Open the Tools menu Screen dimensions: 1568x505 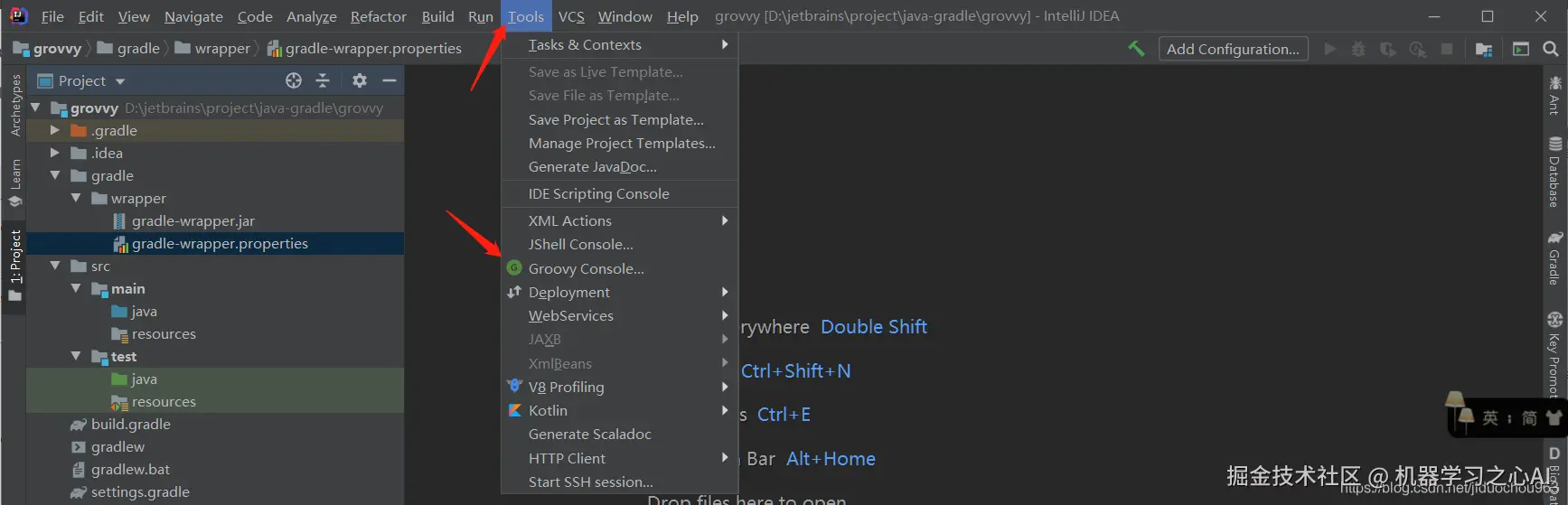[x=525, y=16]
